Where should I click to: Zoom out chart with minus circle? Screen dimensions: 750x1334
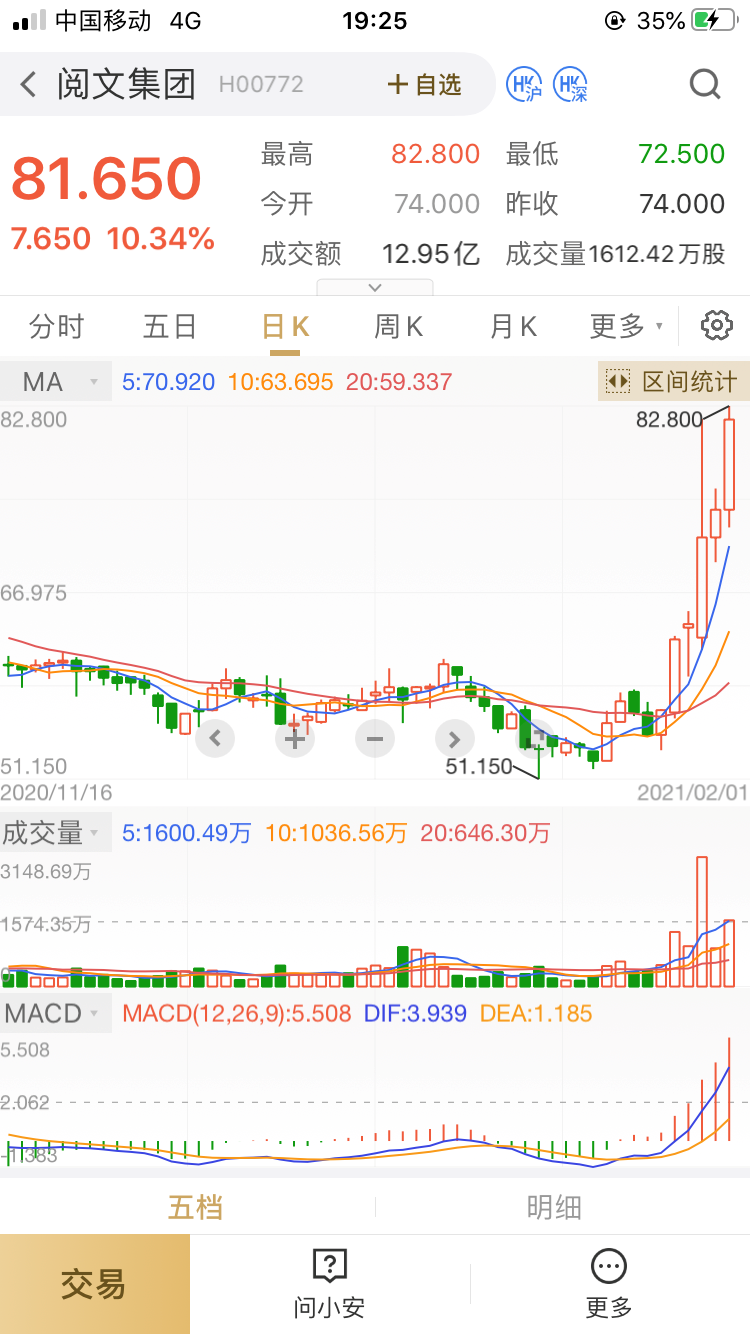374,739
